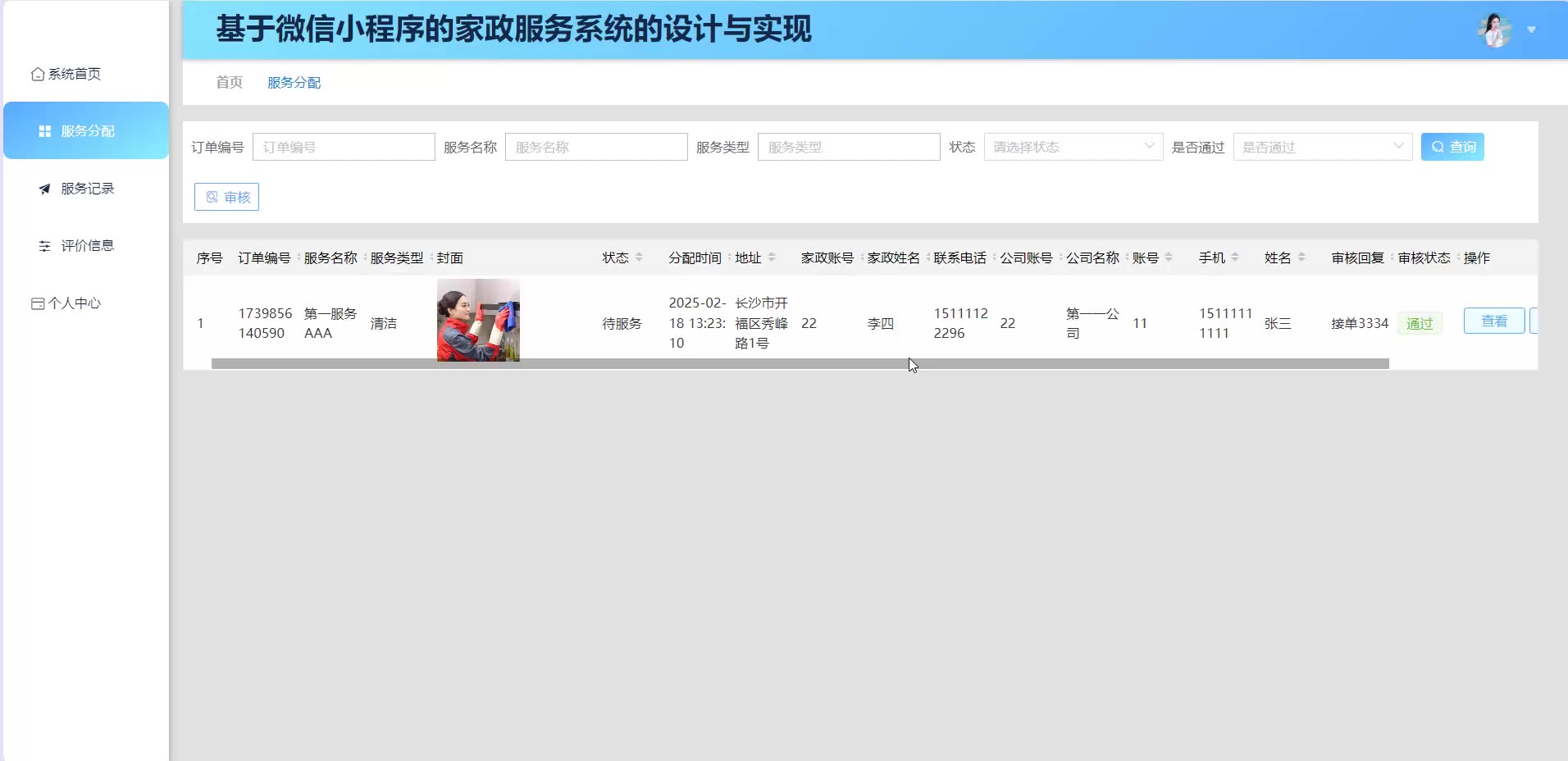Screen dimensions: 1568x761
Task: Click the user avatar in the header
Action: point(1494,30)
